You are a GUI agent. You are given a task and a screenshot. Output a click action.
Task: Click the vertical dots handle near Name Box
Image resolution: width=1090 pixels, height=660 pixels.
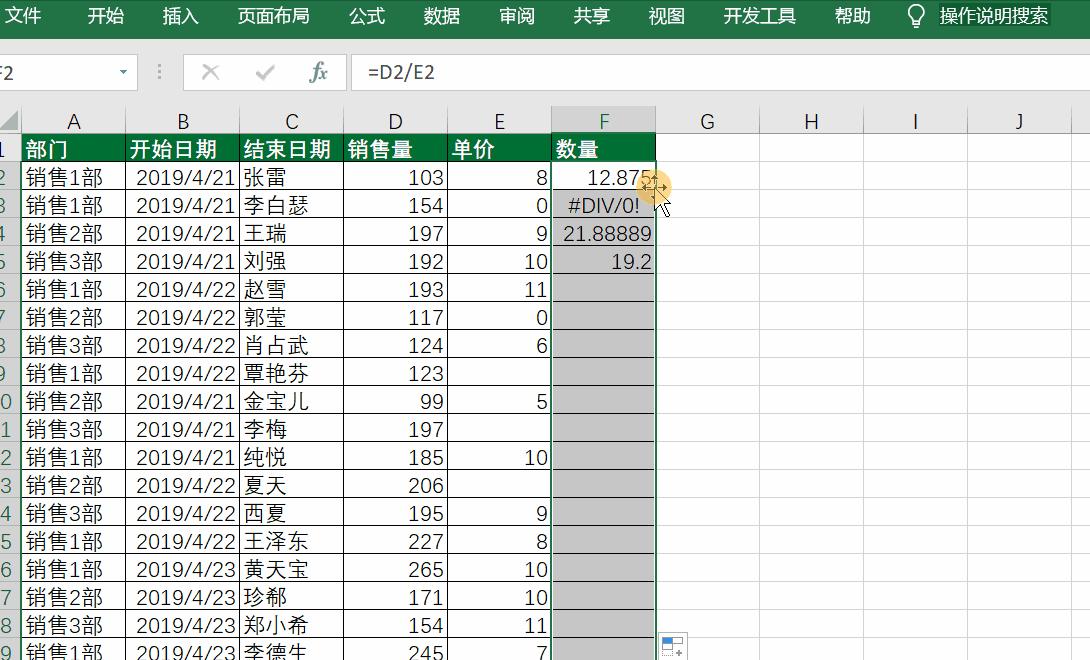click(x=157, y=72)
